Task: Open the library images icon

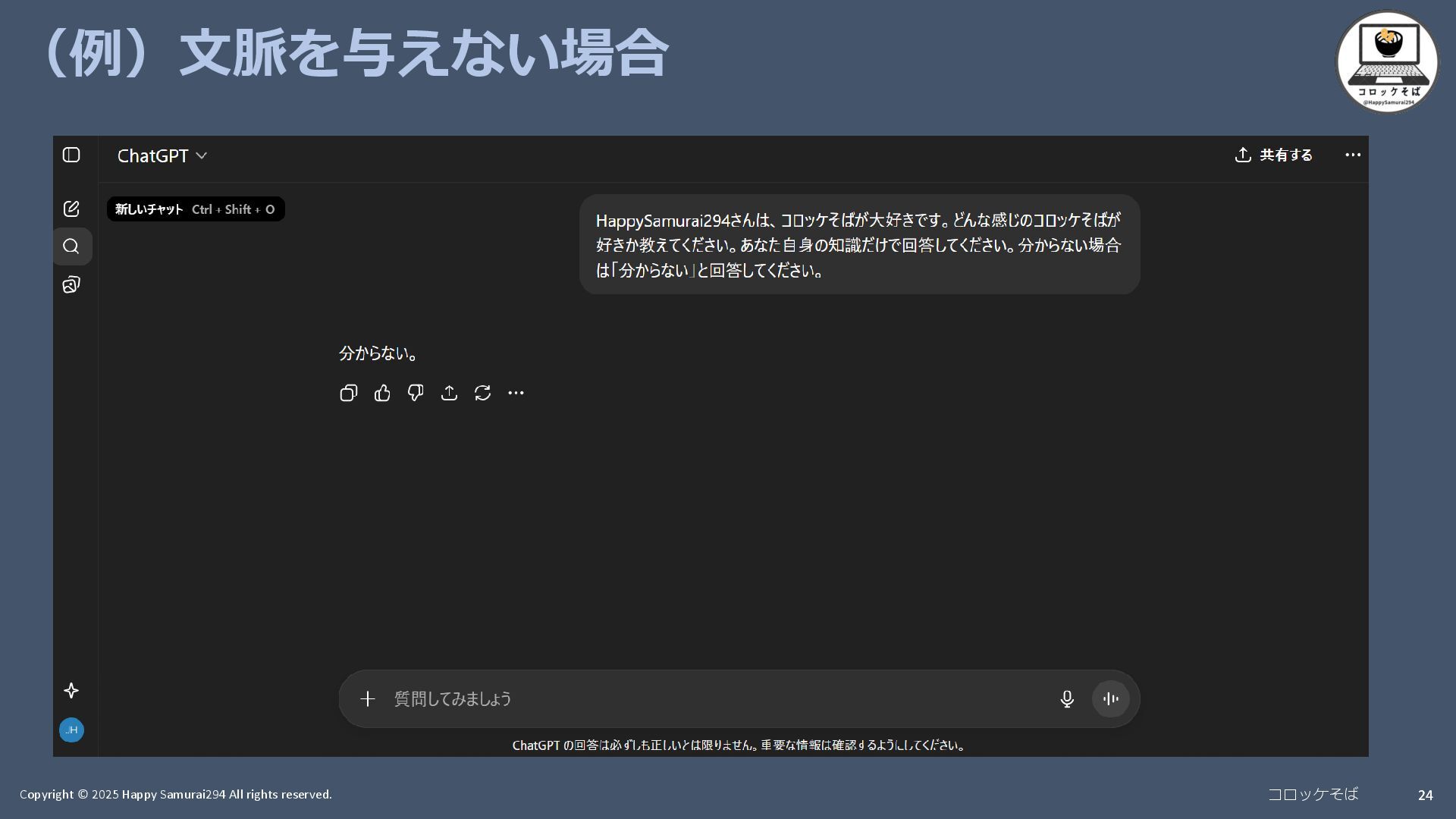Action: [71, 285]
